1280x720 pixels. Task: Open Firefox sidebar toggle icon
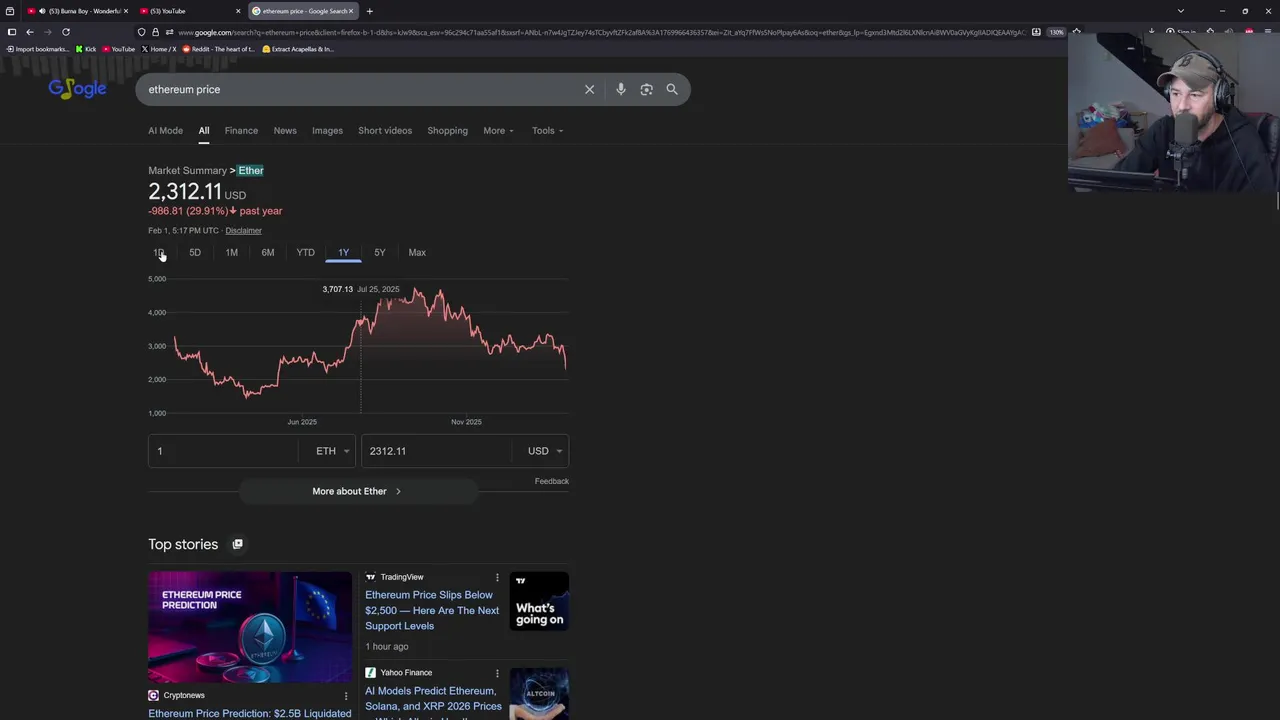coord(11,32)
